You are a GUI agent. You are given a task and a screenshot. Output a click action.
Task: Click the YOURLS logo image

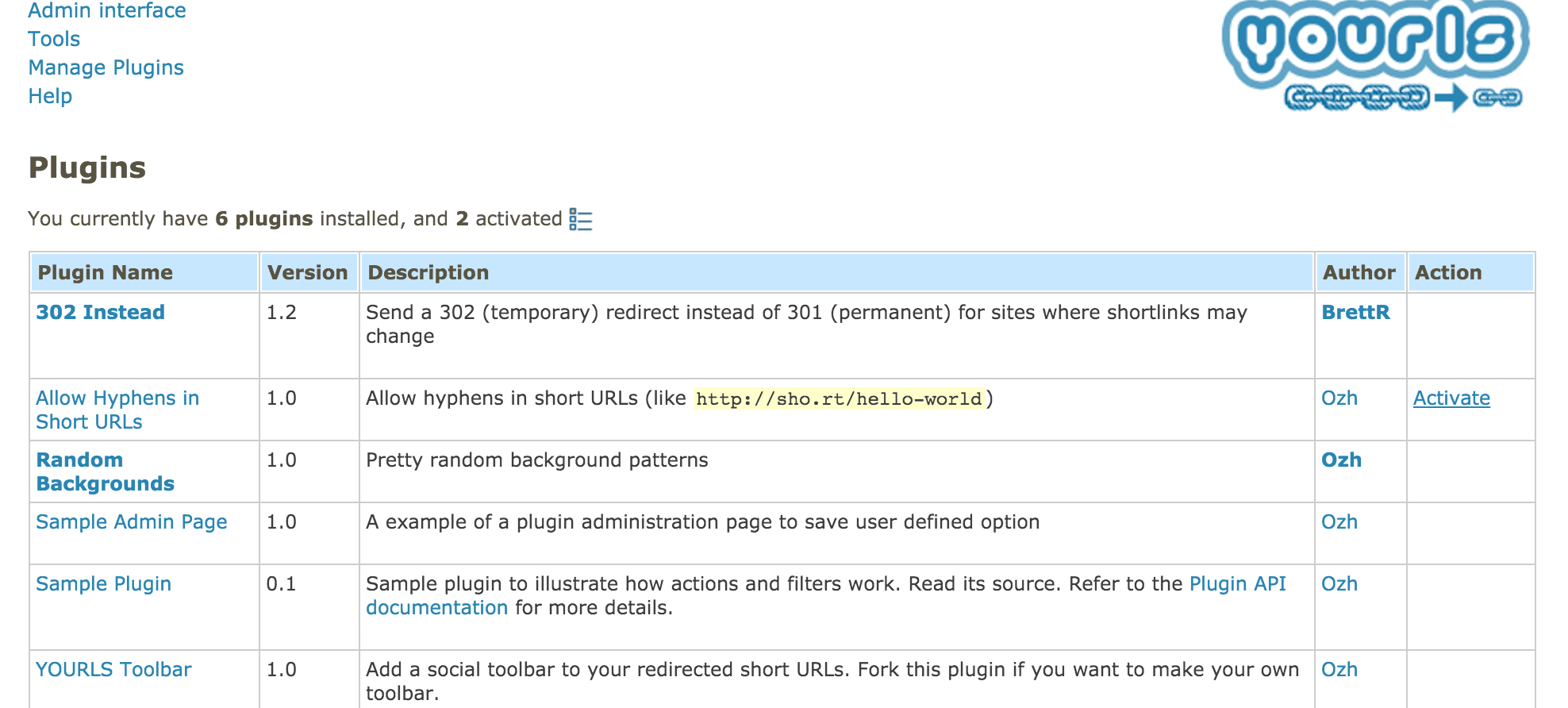(x=1376, y=56)
